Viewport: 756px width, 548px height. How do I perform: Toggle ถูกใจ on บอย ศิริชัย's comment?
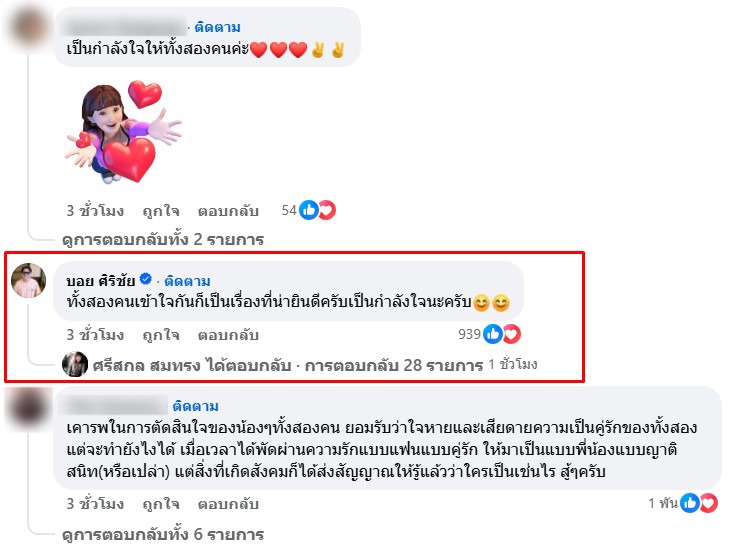click(161, 335)
